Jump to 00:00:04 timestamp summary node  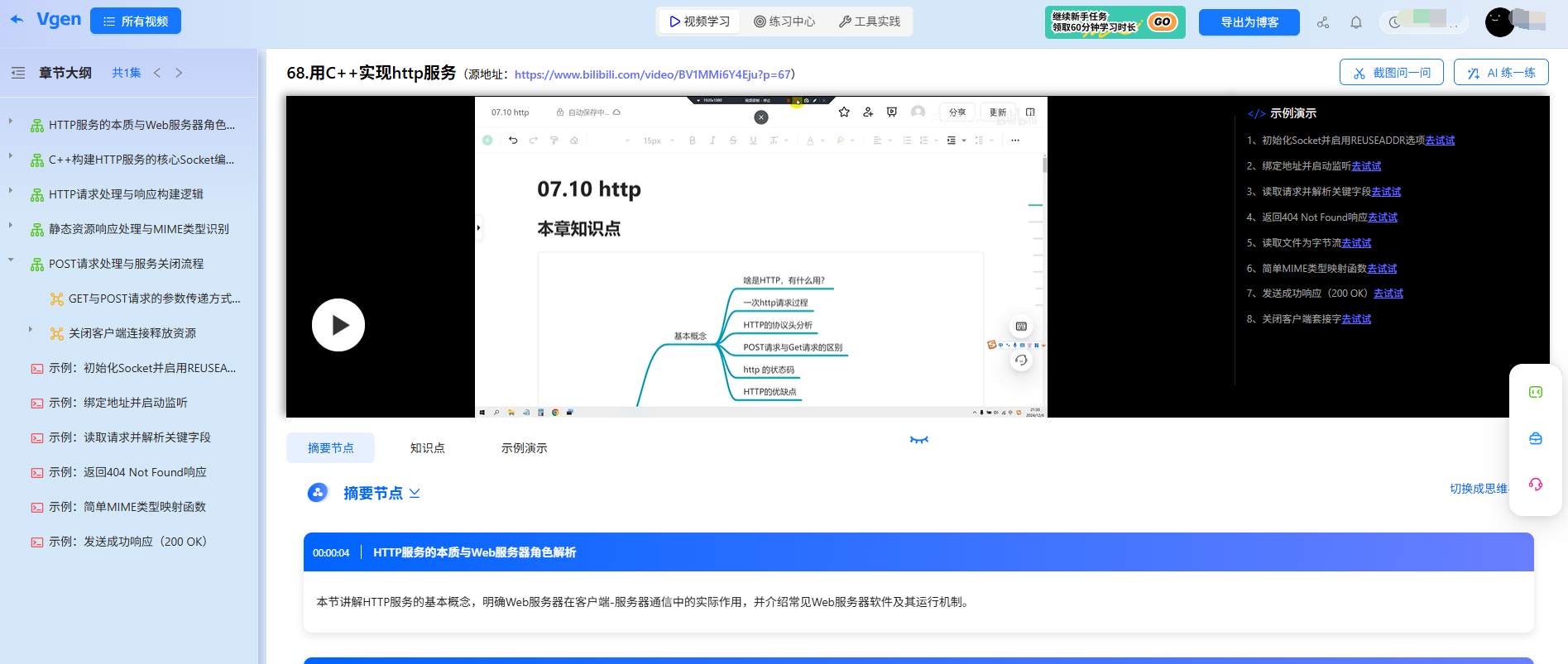331,552
